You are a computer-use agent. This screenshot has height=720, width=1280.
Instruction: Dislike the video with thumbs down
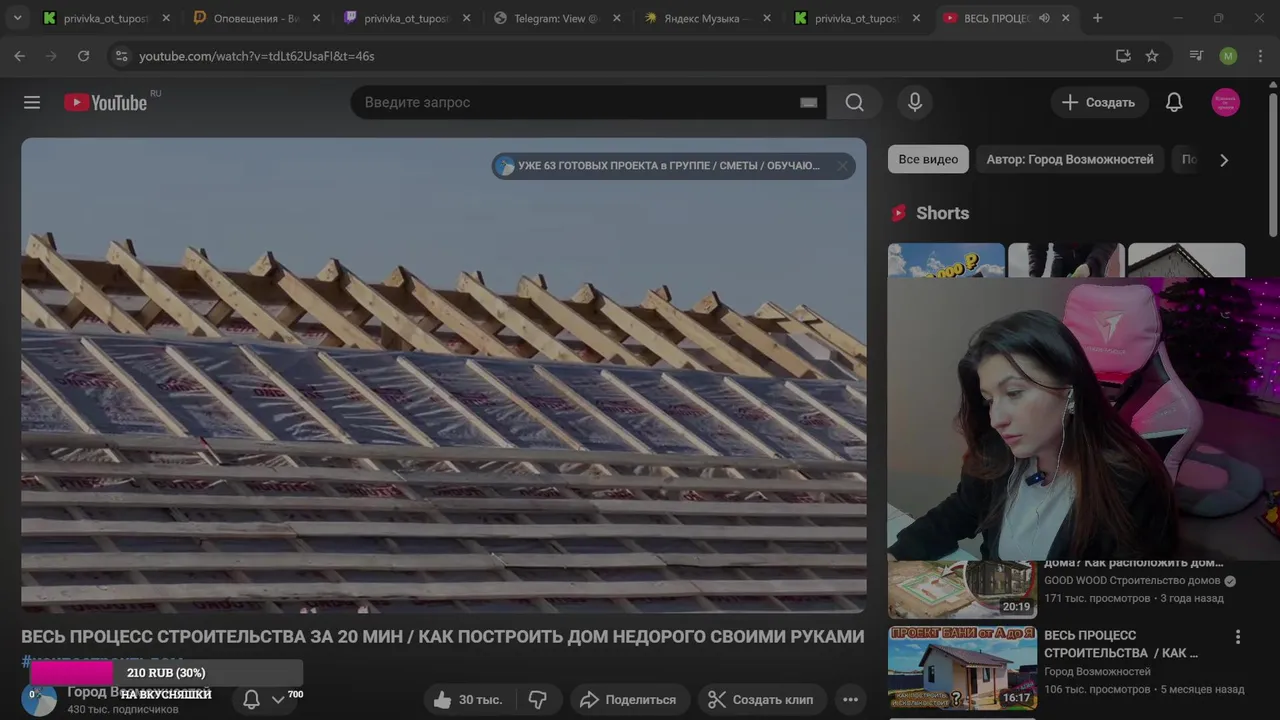[537, 700]
